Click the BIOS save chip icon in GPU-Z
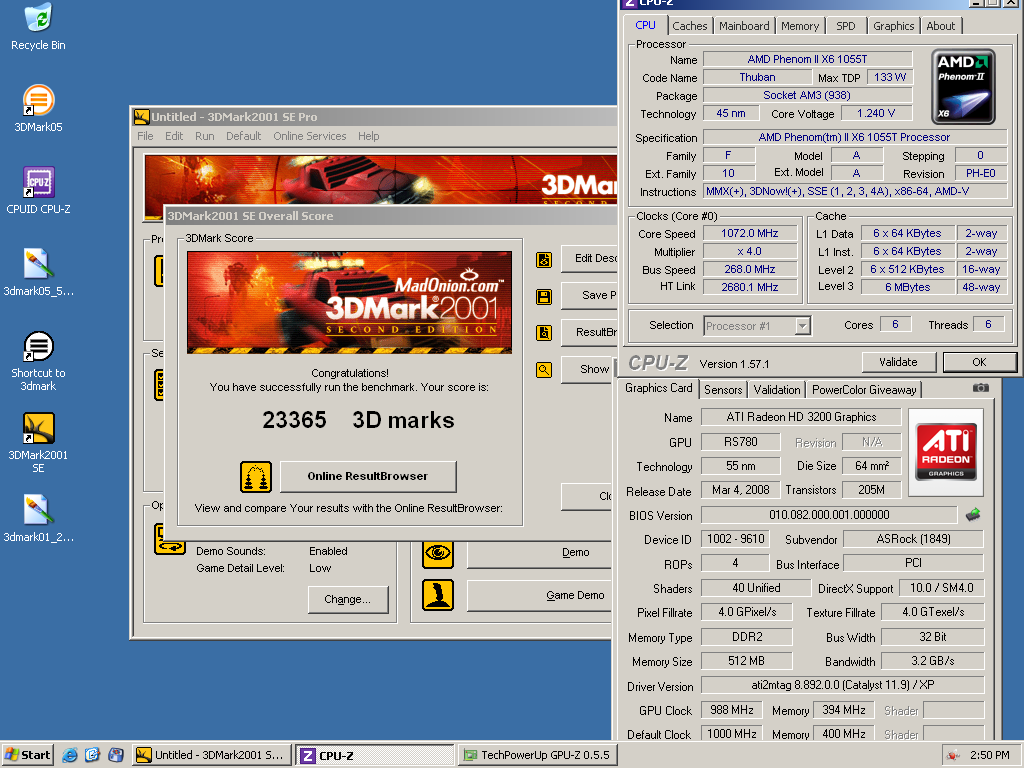 (973, 515)
